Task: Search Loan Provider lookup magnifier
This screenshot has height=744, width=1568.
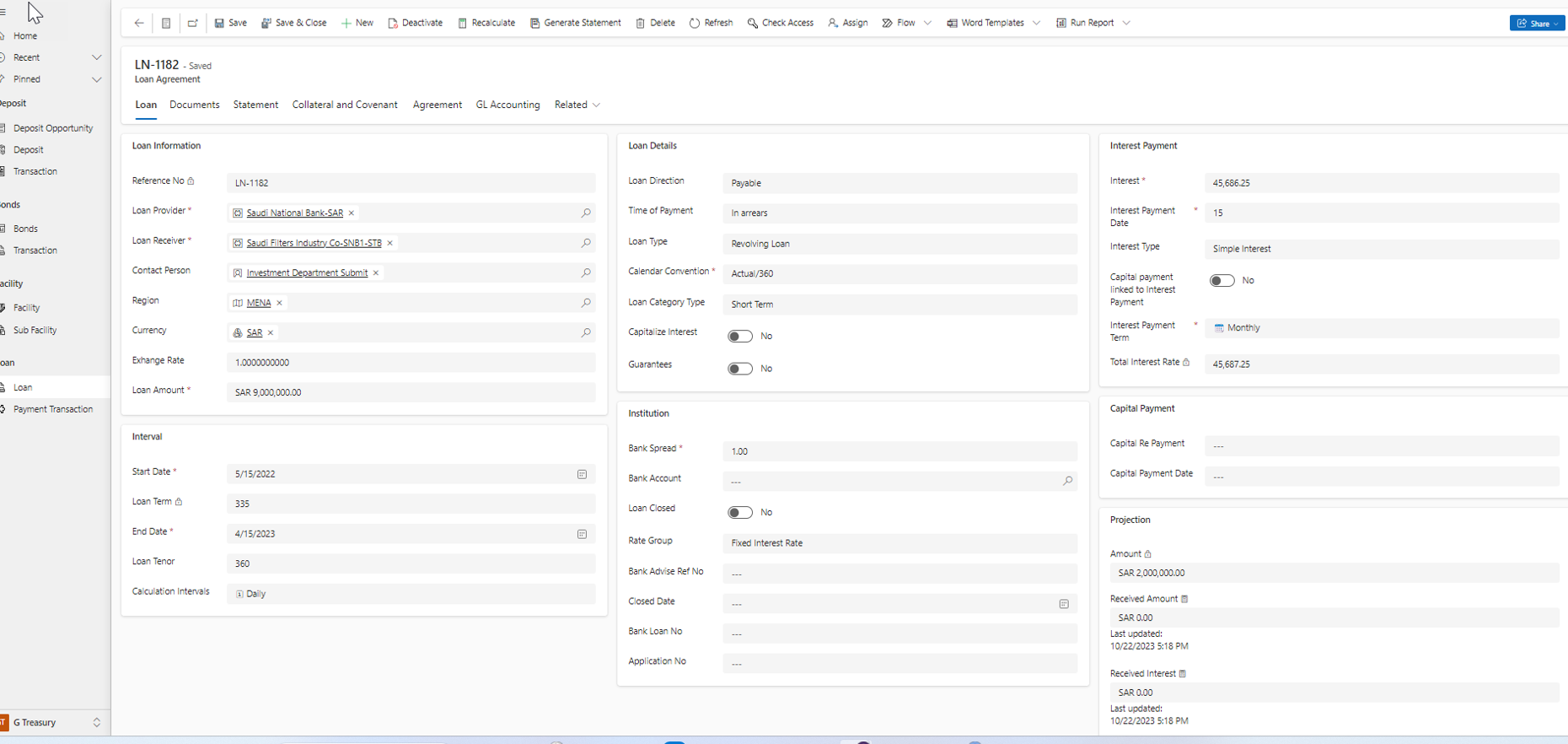Action: (586, 213)
